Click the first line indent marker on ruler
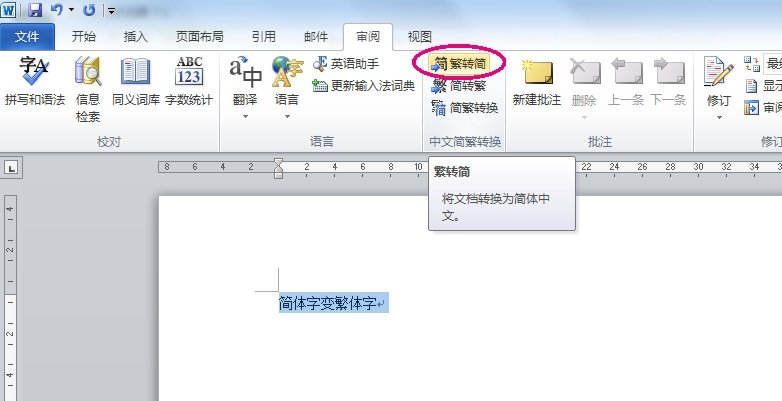 [278, 162]
